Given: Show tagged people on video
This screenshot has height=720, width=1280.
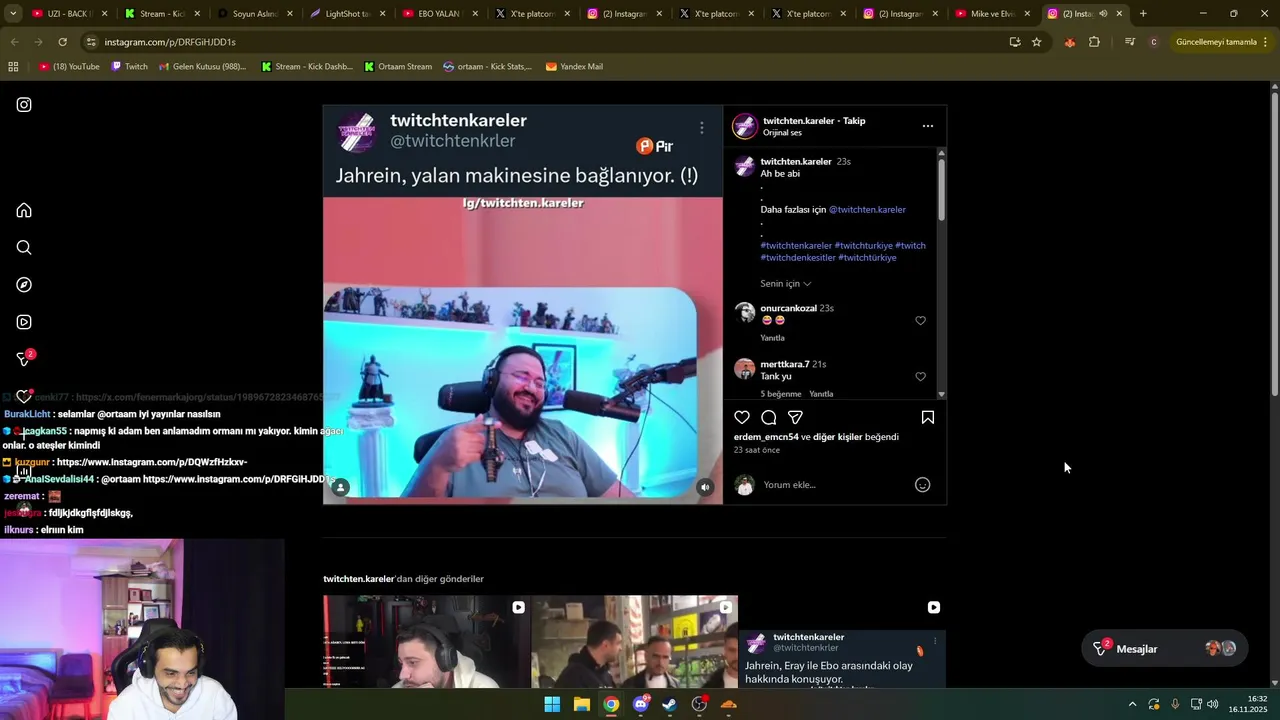Looking at the screenshot, I should [341, 487].
